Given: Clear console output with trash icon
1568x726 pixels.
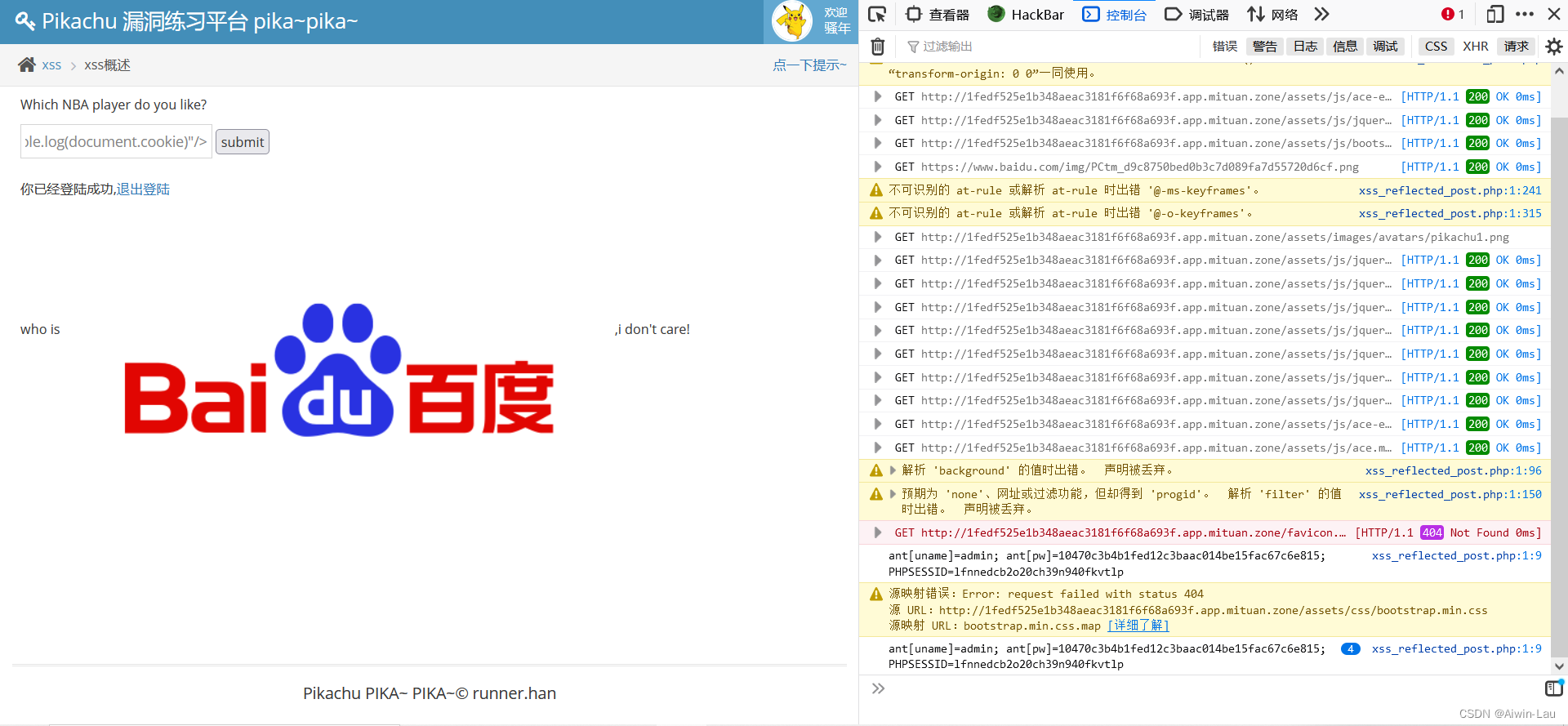Looking at the screenshot, I should coord(877,47).
